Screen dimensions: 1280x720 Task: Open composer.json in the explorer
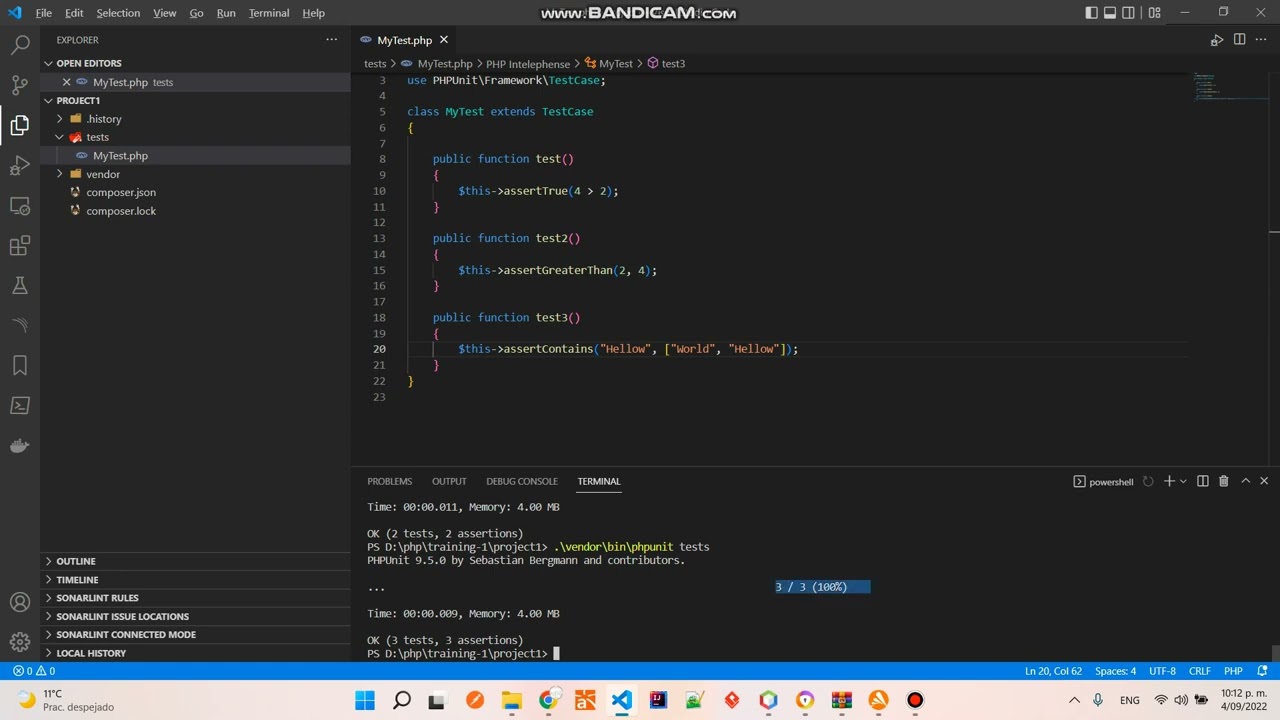pos(121,192)
